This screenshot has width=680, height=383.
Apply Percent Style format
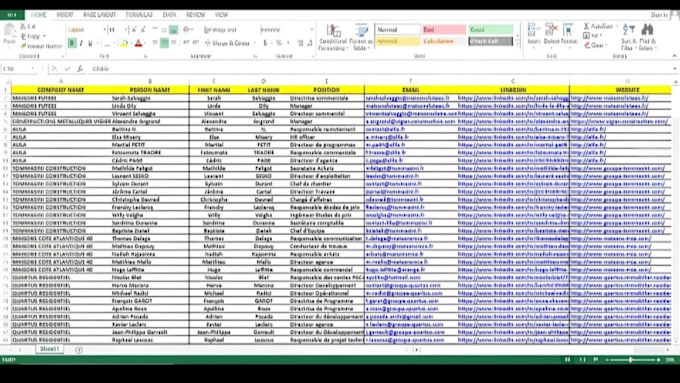click(x=279, y=43)
